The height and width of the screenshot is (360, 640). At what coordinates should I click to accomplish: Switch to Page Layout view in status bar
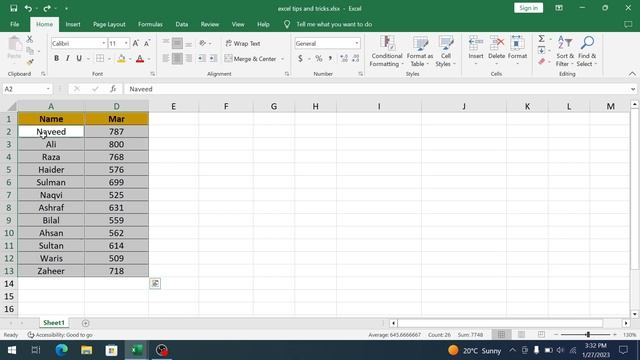point(521,335)
